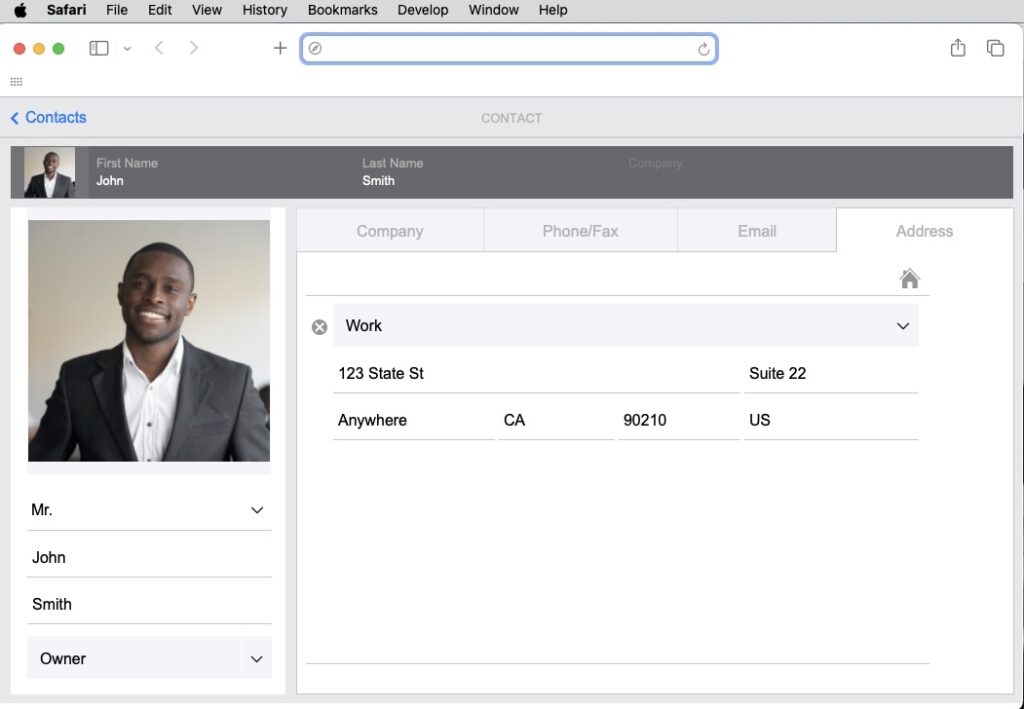The height and width of the screenshot is (709, 1024).
Task: Open the Bookmarks menu
Action: pos(342,10)
